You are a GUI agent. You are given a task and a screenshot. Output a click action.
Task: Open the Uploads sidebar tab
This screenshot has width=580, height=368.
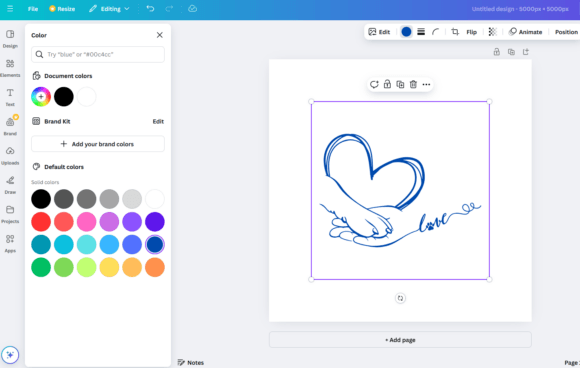point(10,156)
